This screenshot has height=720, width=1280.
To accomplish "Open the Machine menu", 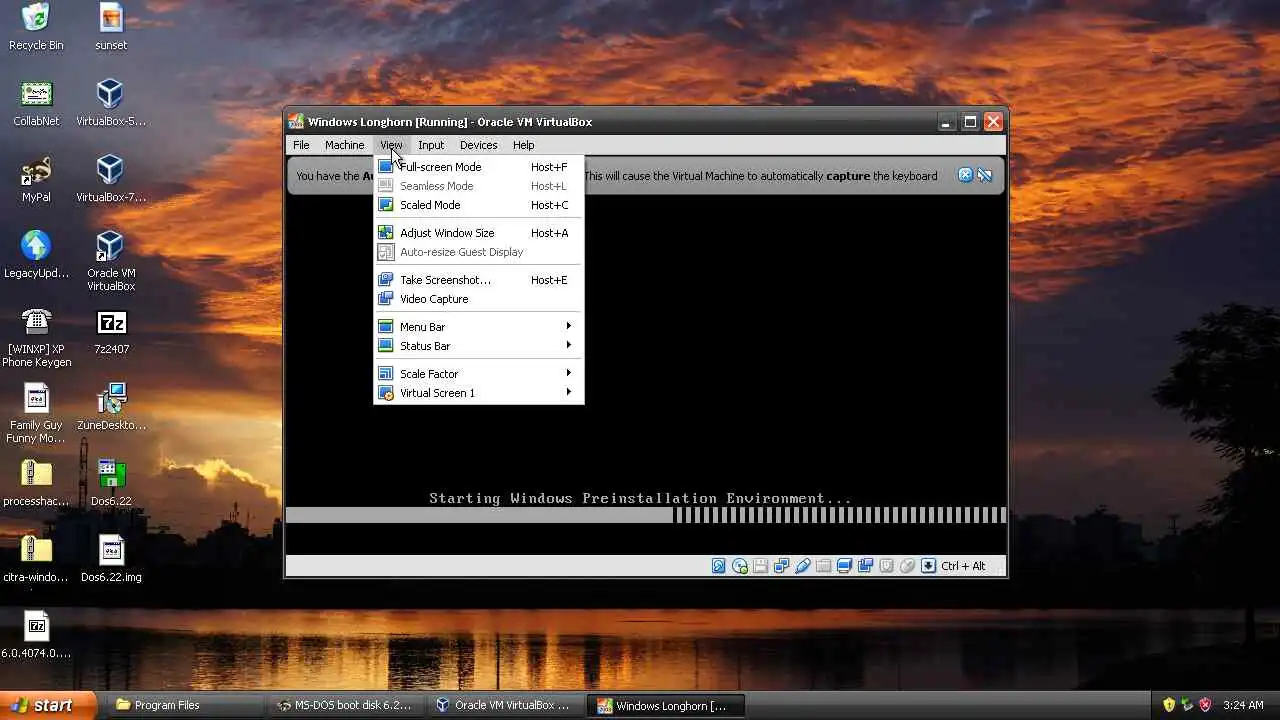I will (344, 145).
